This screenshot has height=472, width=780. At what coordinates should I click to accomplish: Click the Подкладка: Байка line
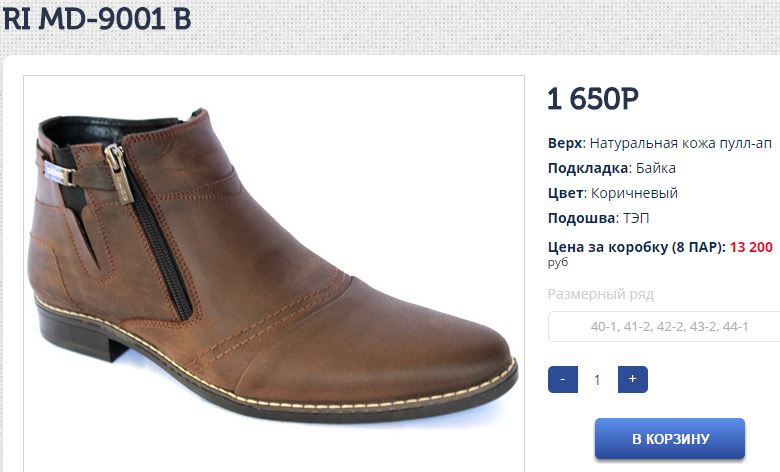[x=611, y=168]
